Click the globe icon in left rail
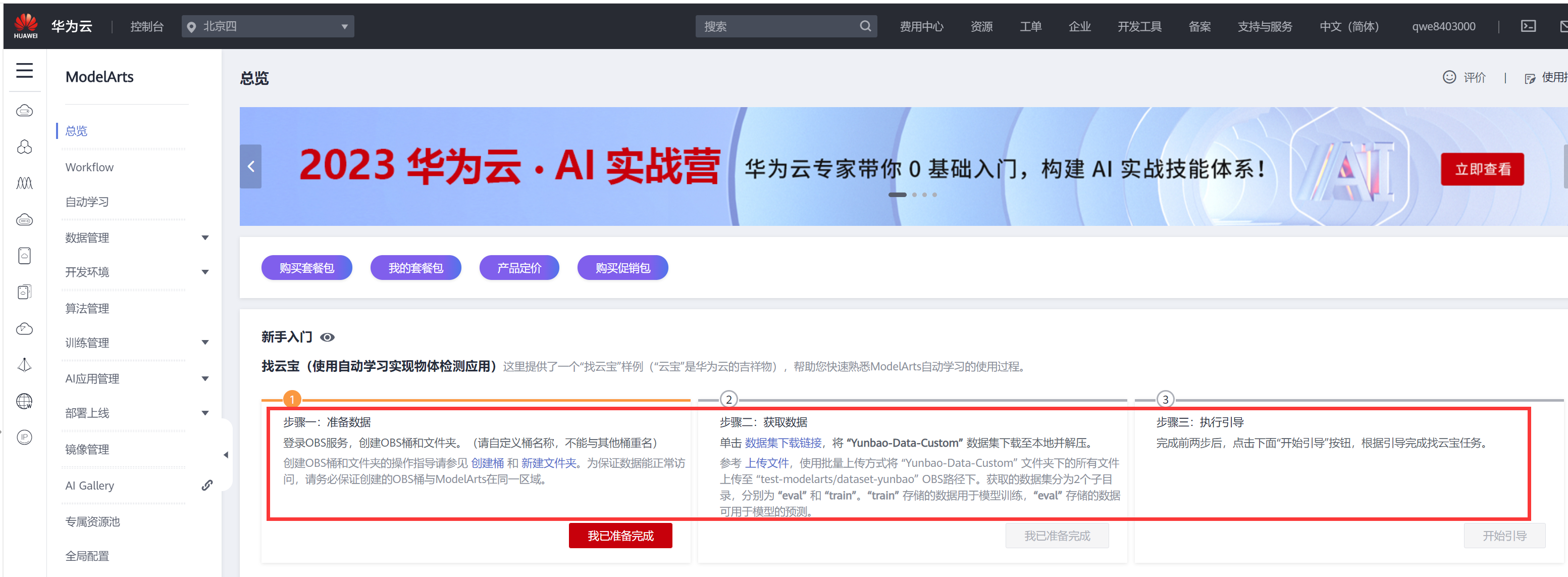 tap(24, 401)
